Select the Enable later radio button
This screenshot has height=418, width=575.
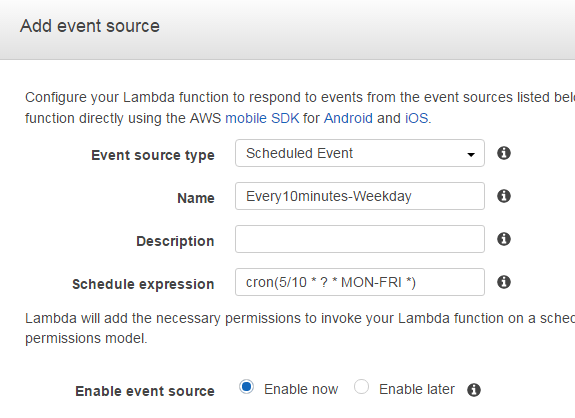[362, 387]
